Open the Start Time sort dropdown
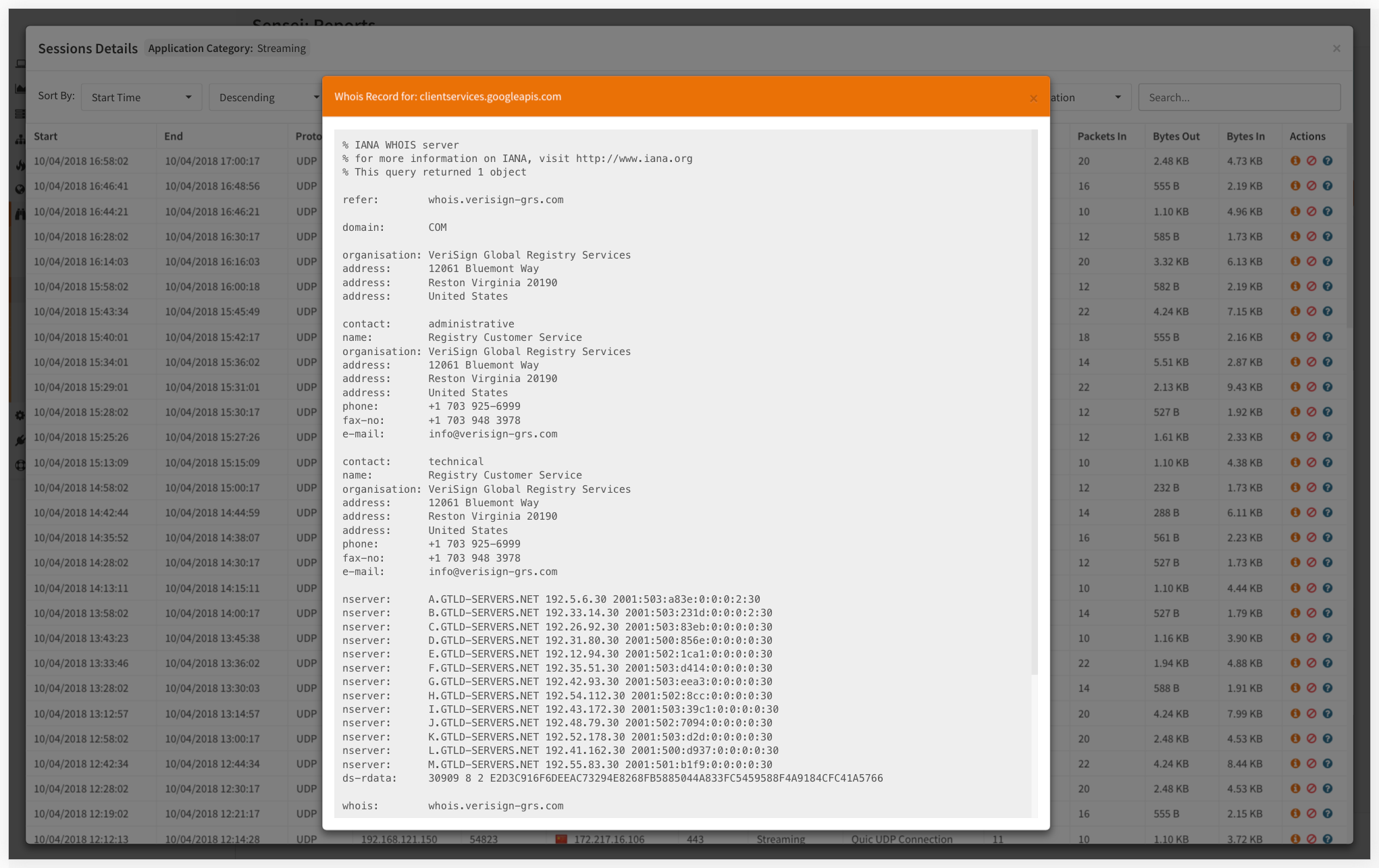The width and height of the screenshot is (1379, 868). click(x=141, y=97)
